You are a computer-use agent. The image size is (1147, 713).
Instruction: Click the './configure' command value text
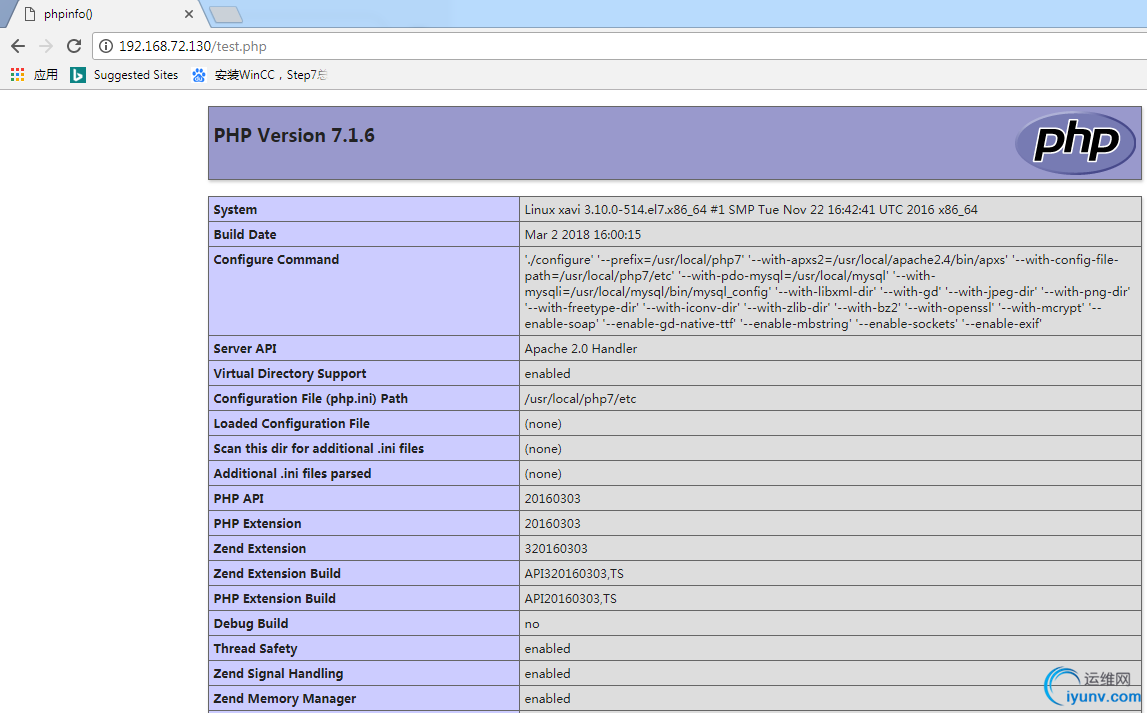pos(827,291)
